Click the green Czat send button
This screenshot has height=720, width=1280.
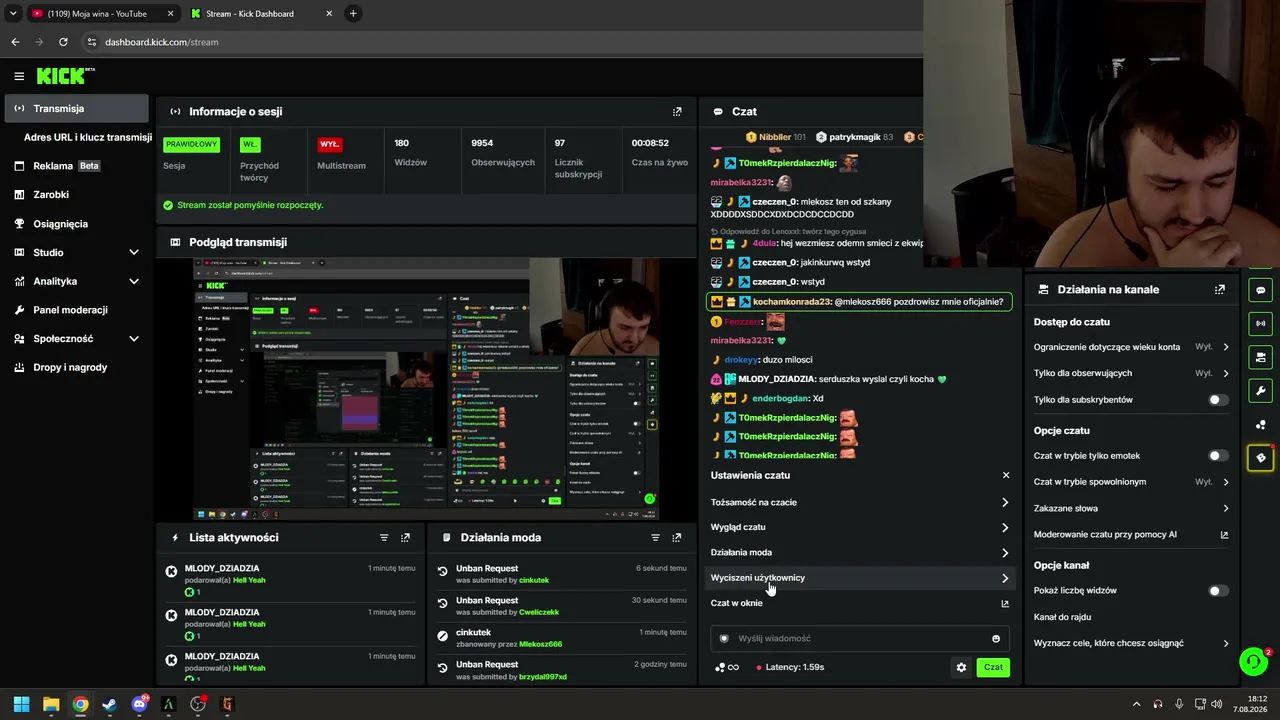coord(993,667)
